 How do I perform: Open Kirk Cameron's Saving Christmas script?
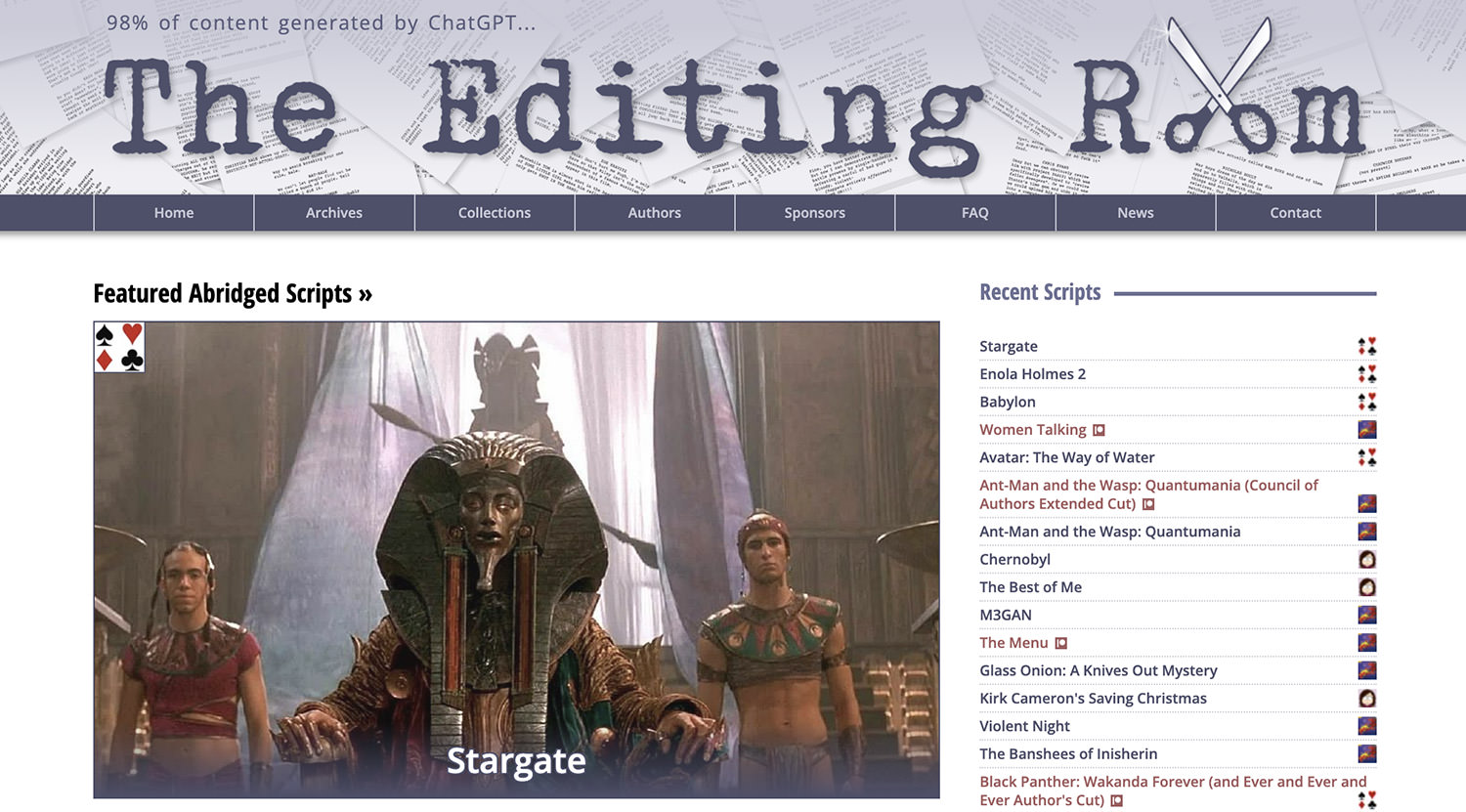[x=1093, y=699]
